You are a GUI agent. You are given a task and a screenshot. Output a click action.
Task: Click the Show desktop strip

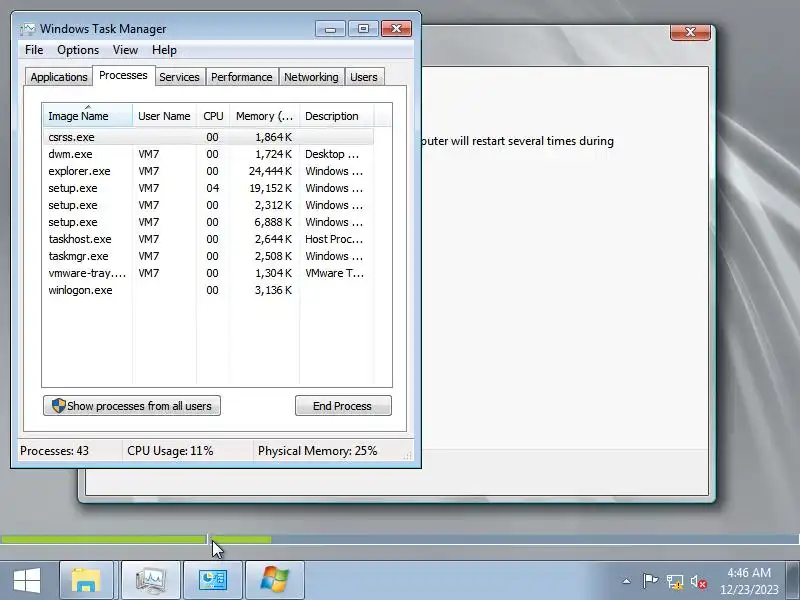pos(793,581)
